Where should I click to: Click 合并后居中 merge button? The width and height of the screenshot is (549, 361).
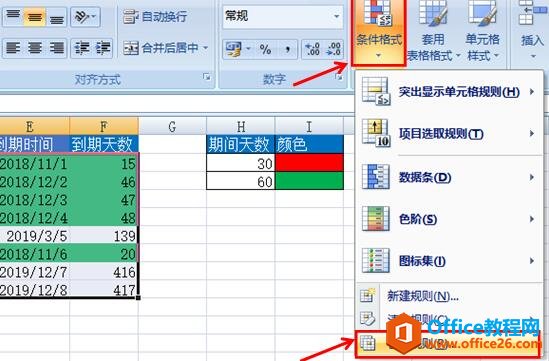161,48
